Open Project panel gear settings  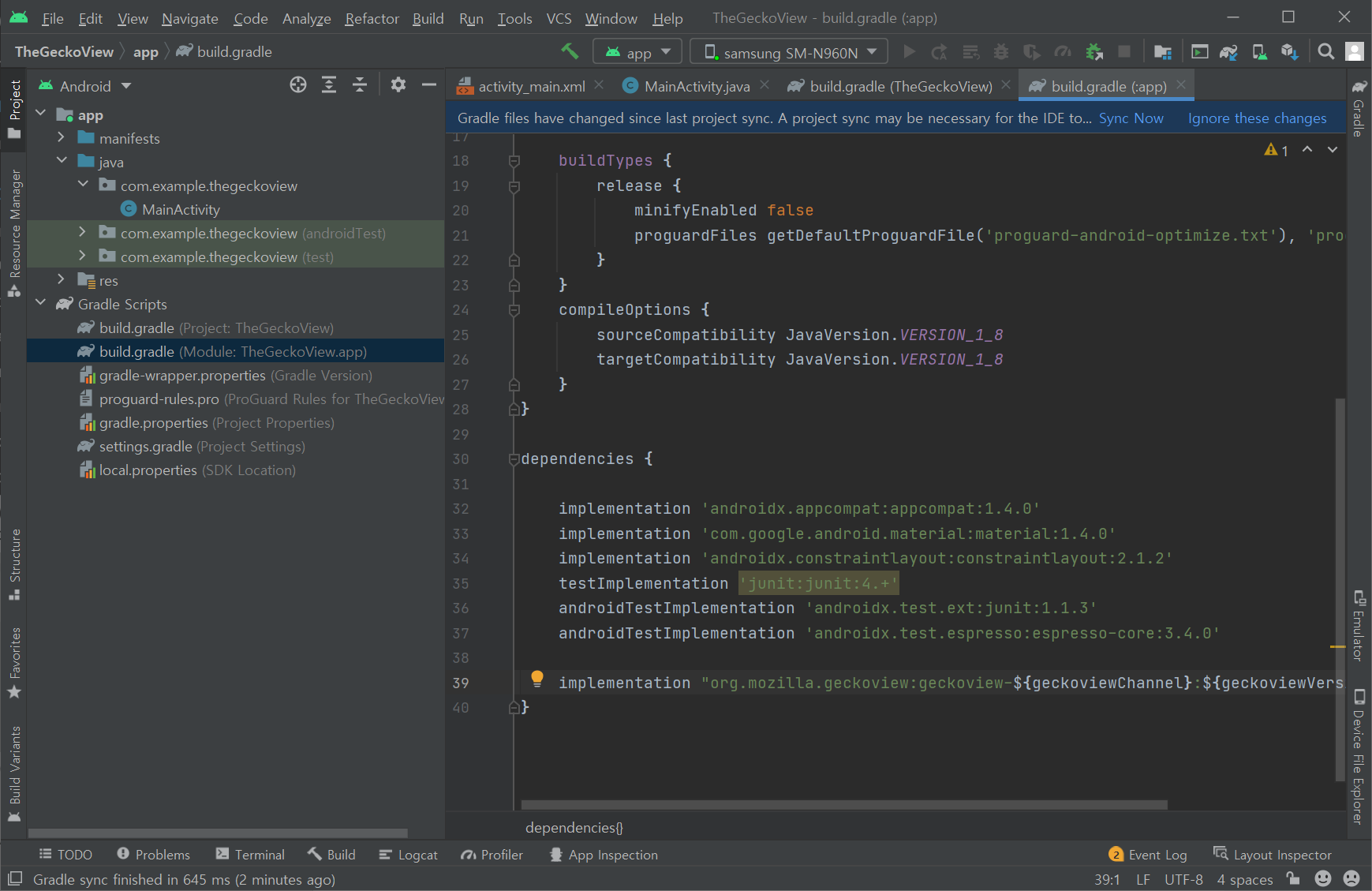click(x=398, y=85)
